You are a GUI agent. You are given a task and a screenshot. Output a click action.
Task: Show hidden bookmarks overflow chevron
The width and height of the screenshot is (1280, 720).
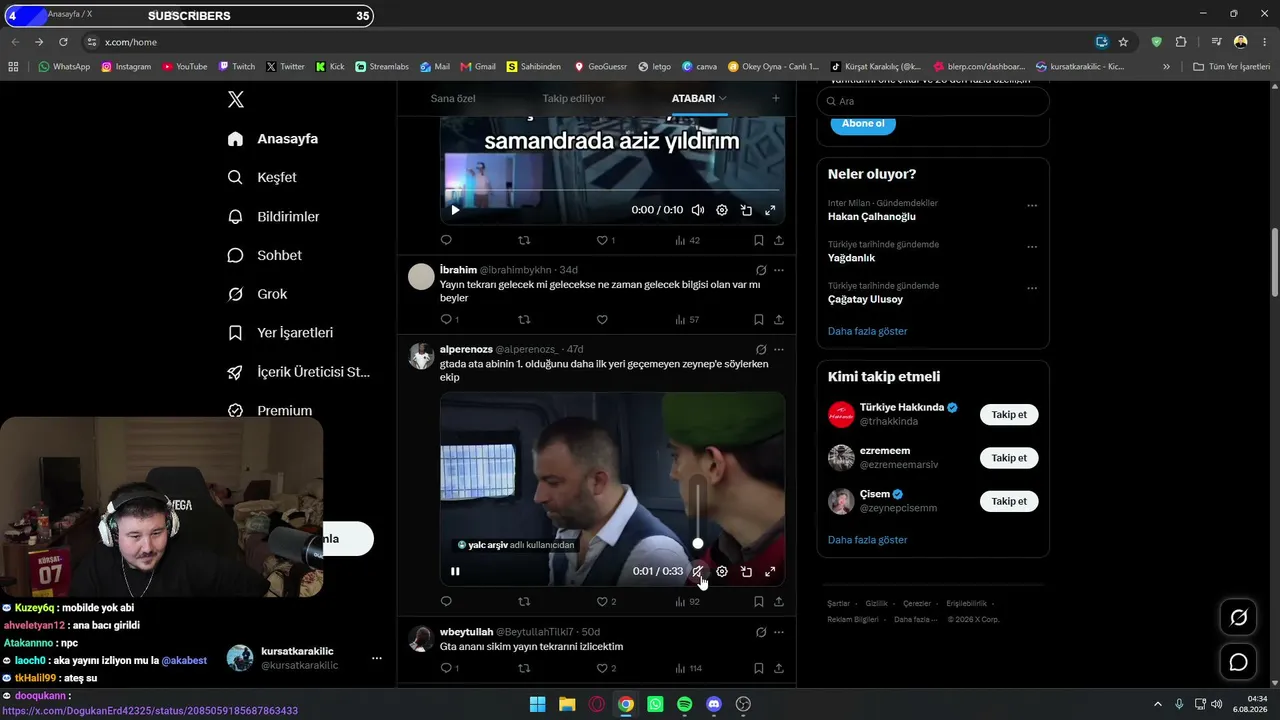tap(1166, 67)
